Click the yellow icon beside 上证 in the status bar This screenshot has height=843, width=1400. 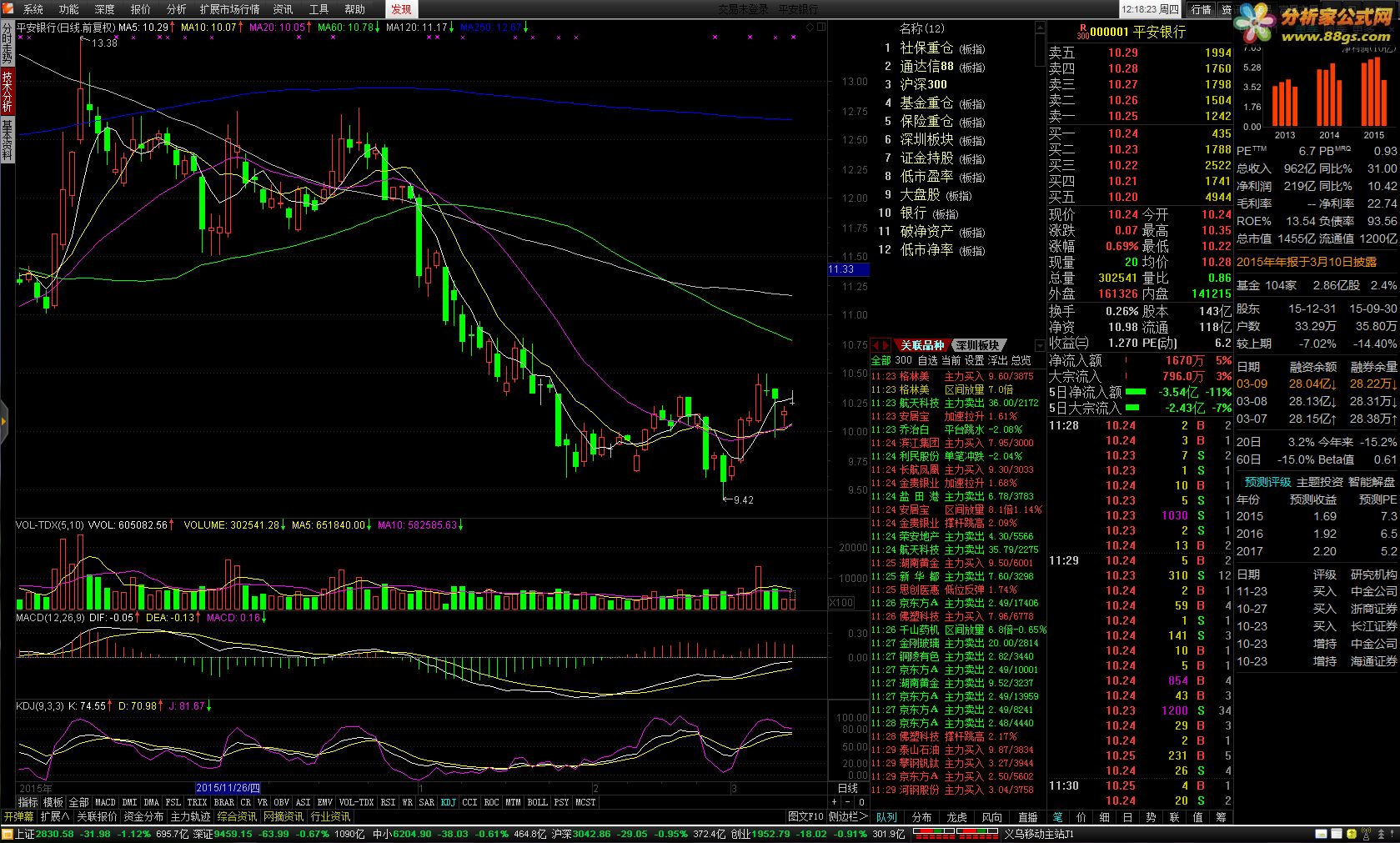pos(8,834)
